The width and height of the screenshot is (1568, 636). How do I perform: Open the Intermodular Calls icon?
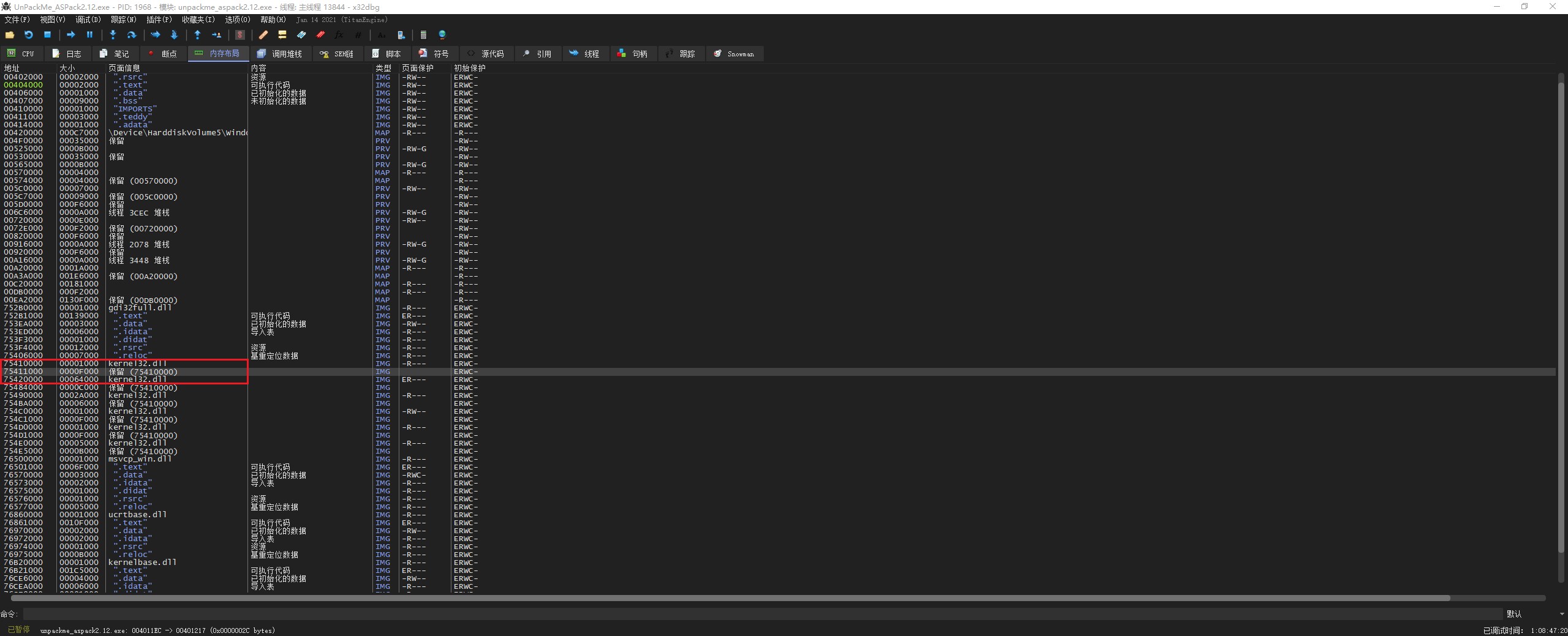pos(401,35)
